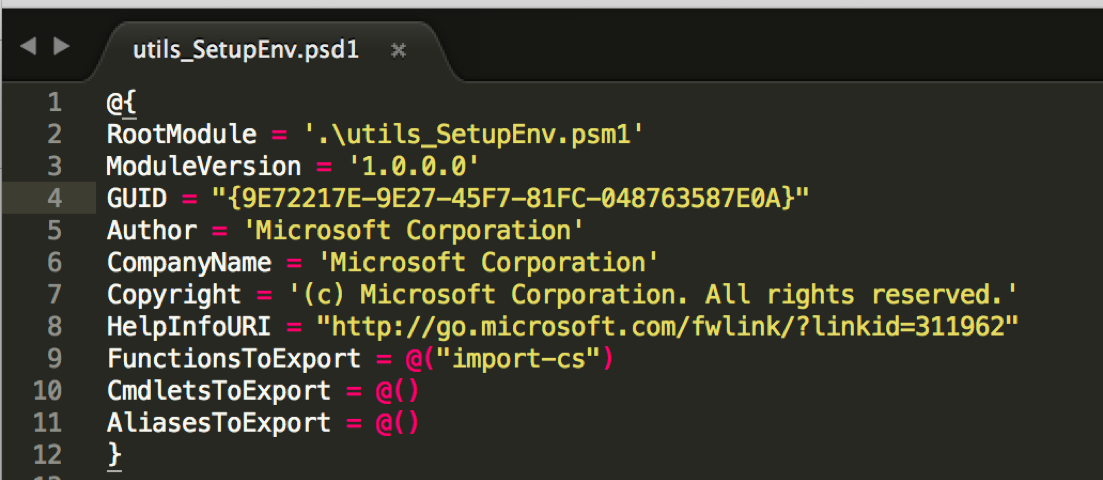Click the AliasesToExport key
The height and width of the screenshot is (480, 1103).
pos(219,423)
